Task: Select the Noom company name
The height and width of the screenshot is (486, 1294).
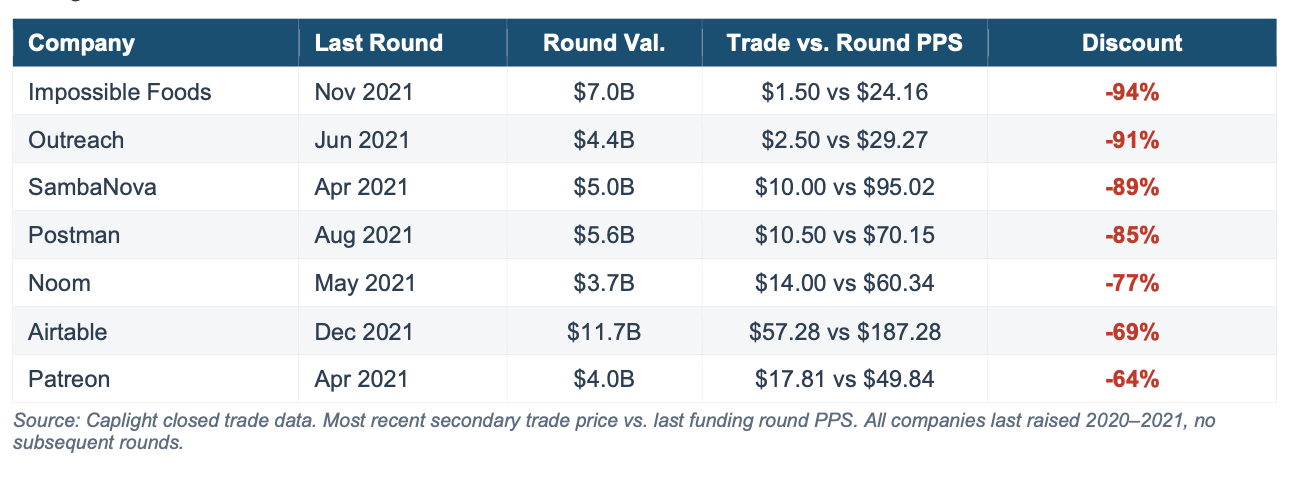Action: coord(59,284)
